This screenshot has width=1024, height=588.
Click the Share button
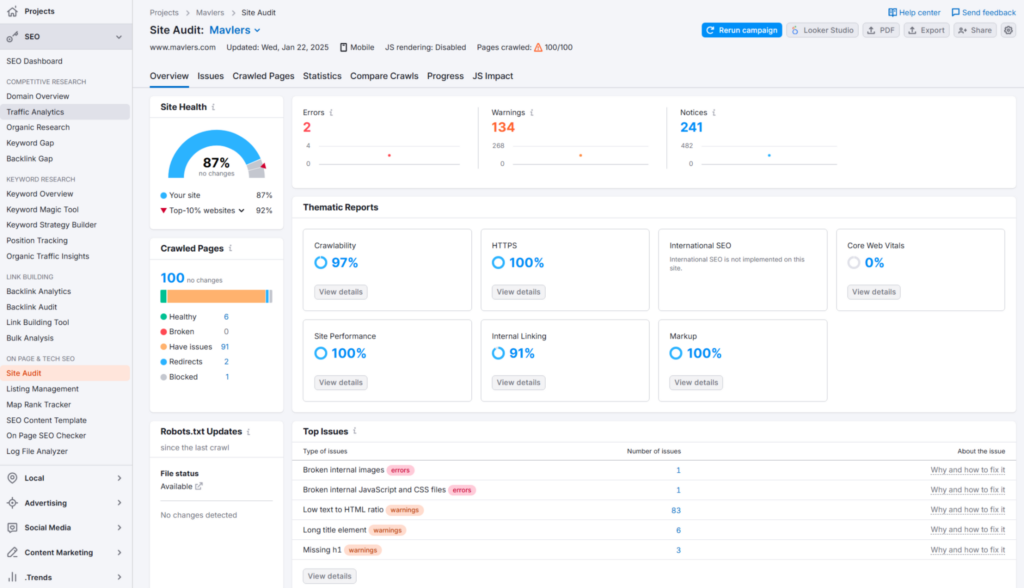tap(974, 30)
